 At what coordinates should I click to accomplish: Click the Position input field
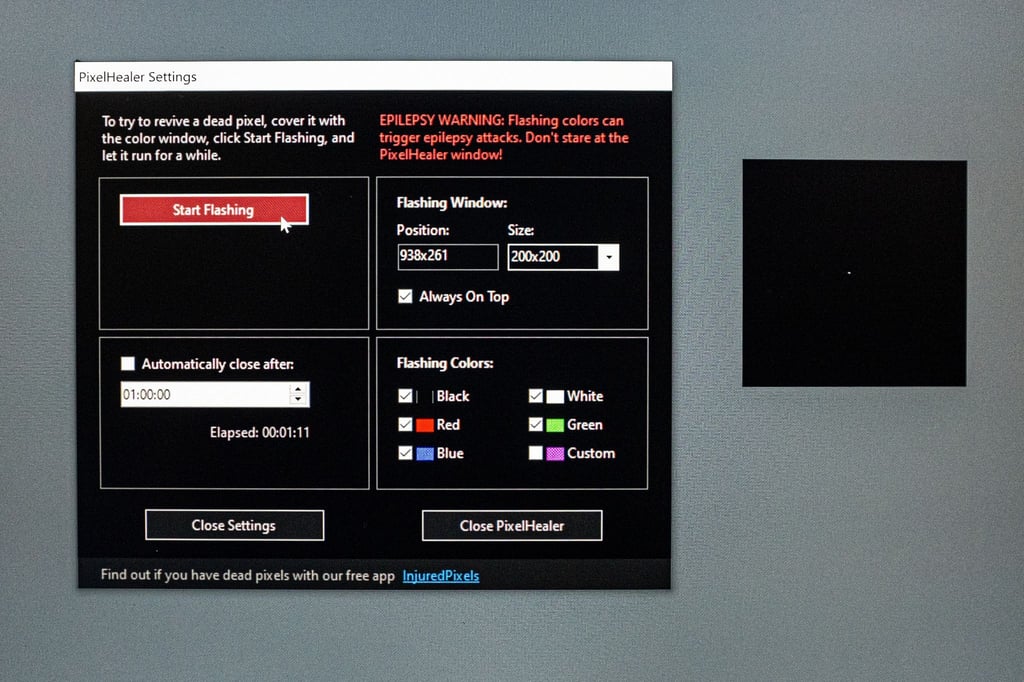[x=448, y=256]
